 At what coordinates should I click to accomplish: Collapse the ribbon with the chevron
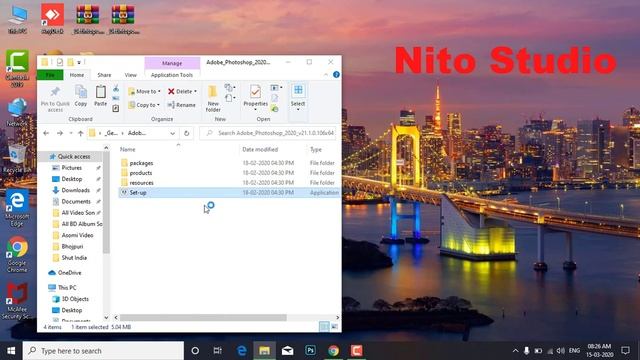[x=326, y=75]
